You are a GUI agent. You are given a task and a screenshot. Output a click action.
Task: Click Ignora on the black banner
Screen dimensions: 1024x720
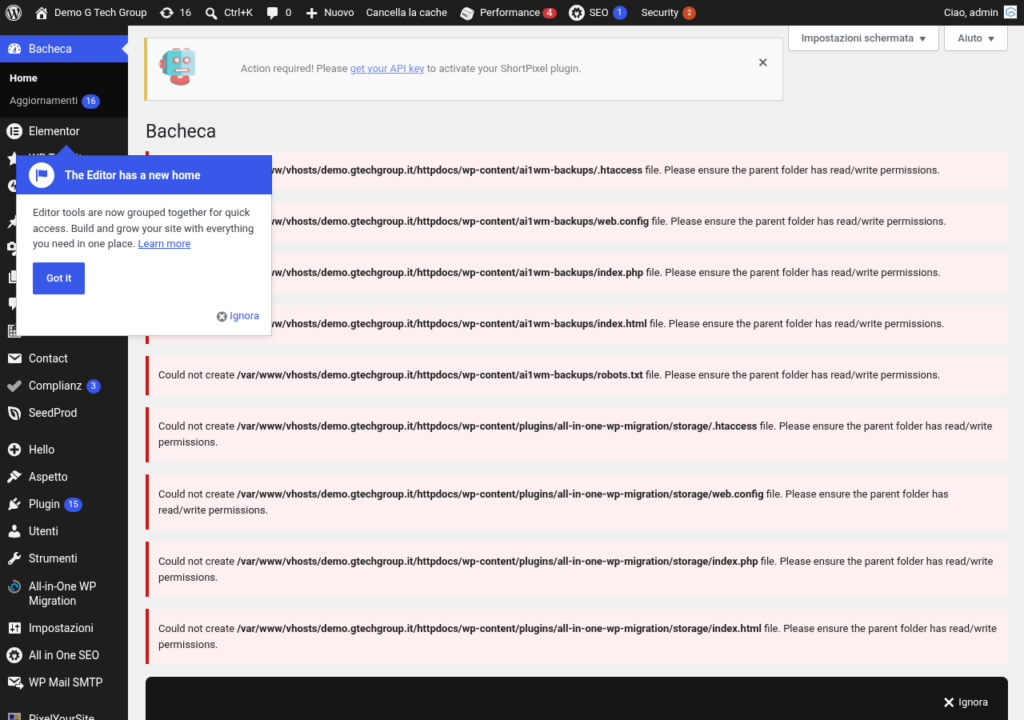[x=966, y=702]
